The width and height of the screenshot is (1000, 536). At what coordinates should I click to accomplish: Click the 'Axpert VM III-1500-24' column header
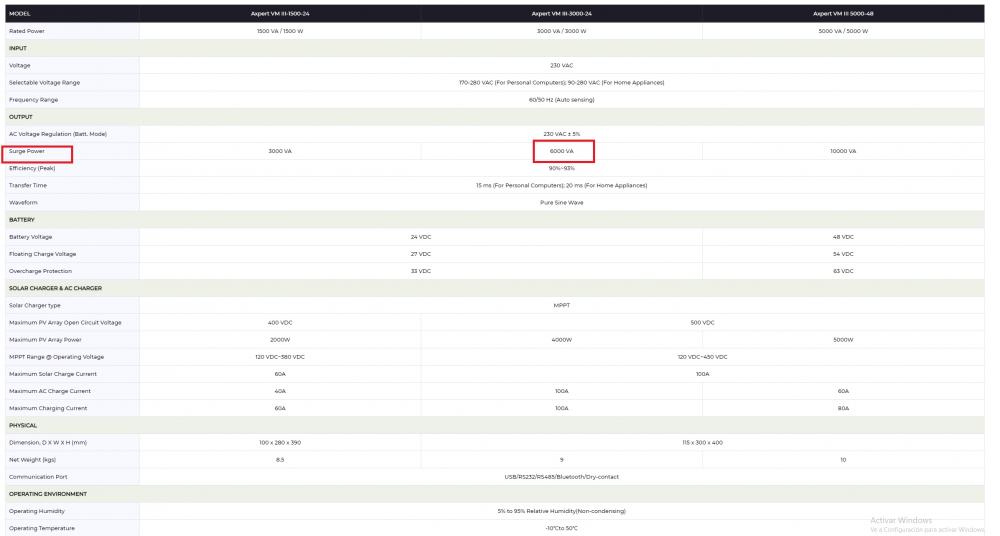(x=280, y=13)
